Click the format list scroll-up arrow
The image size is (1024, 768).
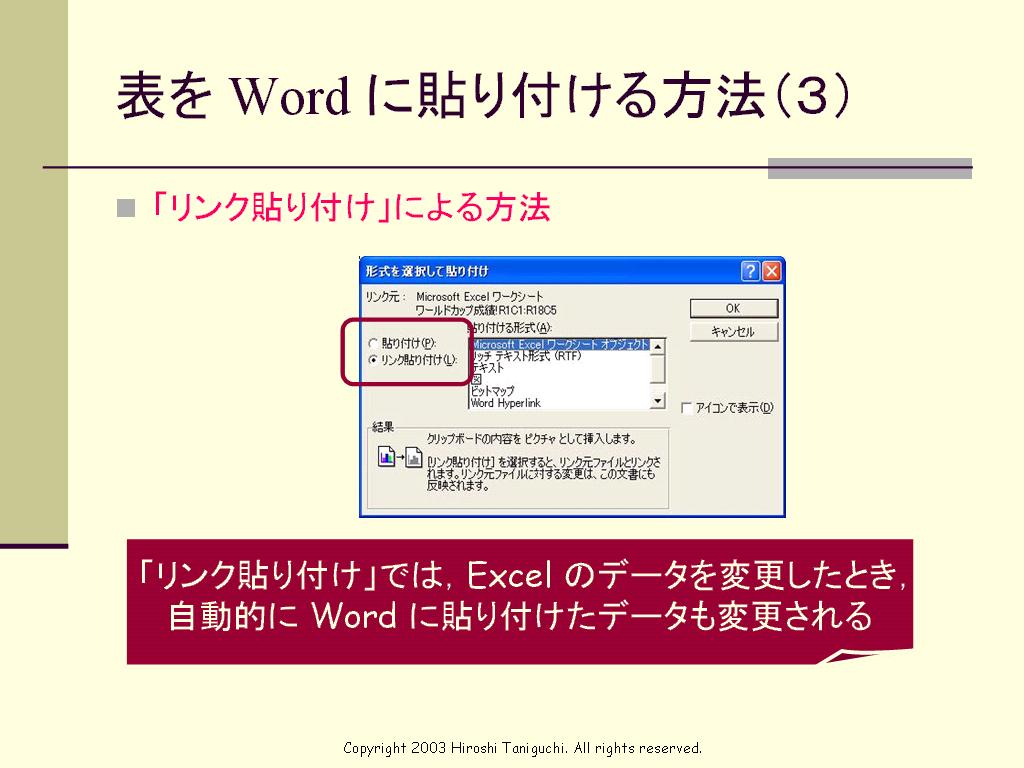658,347
